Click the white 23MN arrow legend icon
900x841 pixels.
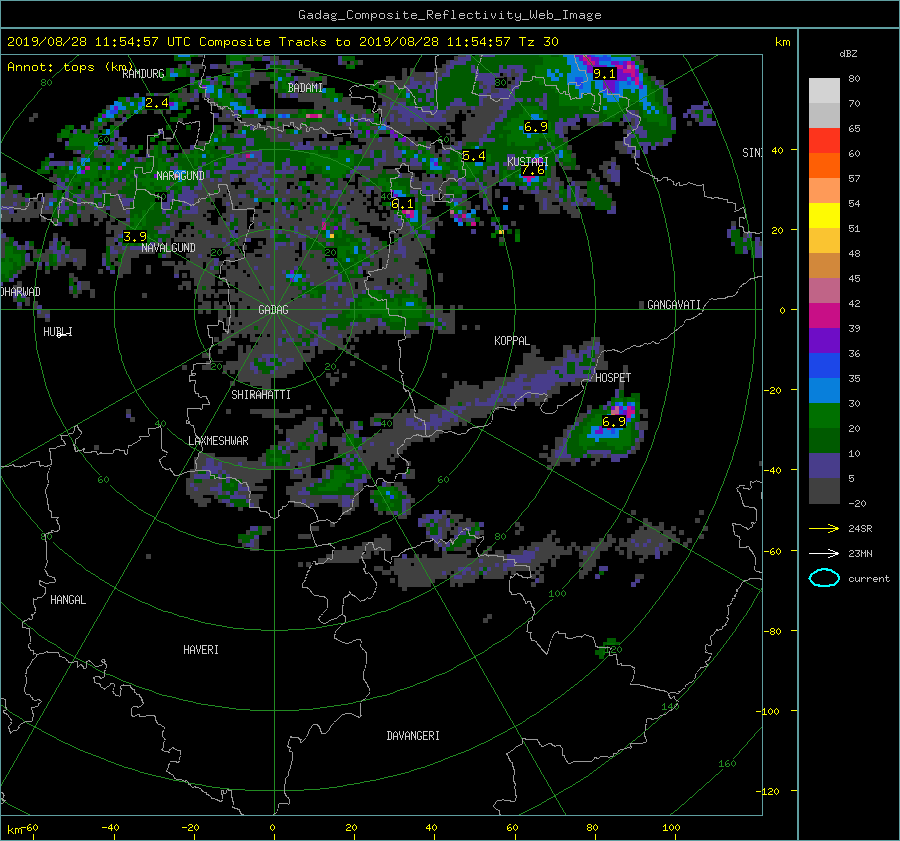(x=824, y=553)
